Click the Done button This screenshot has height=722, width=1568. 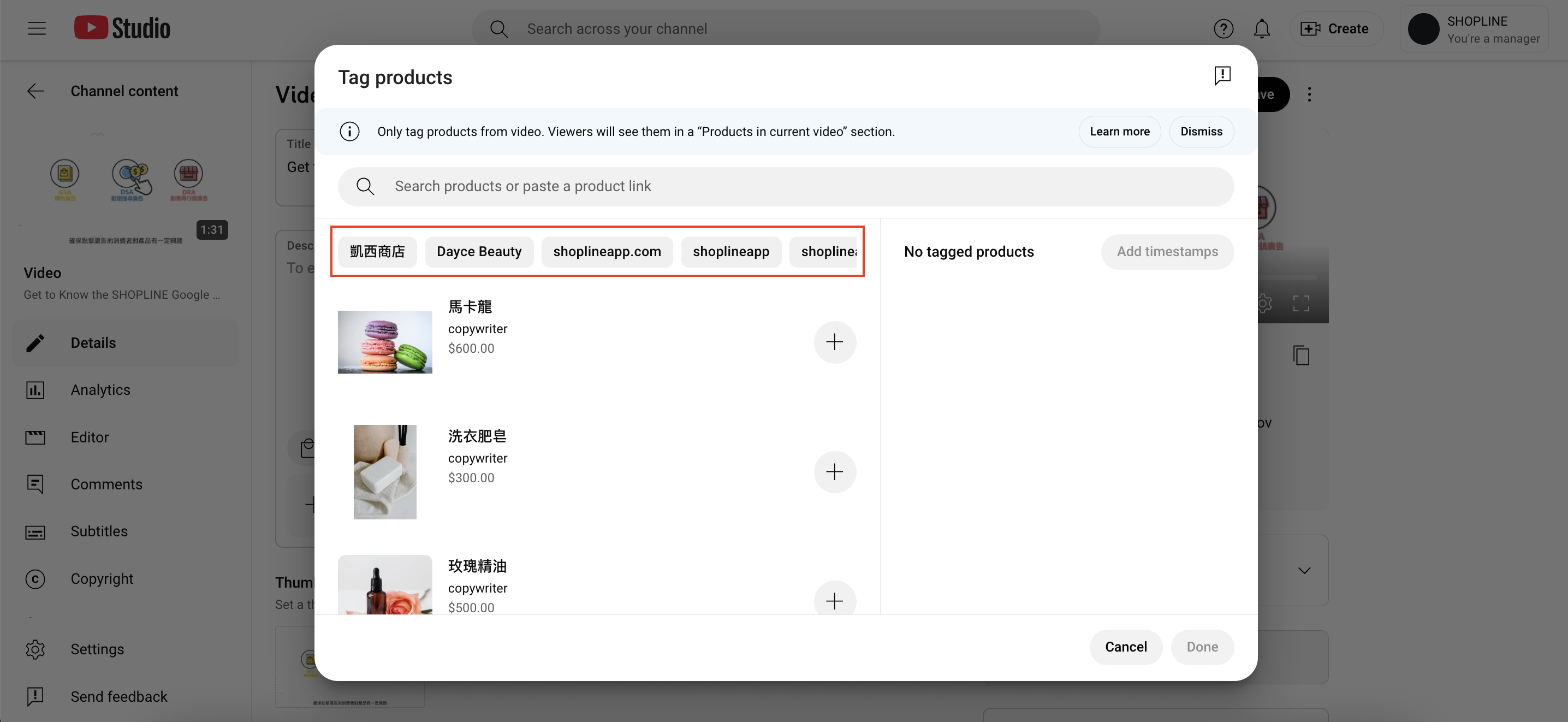pos(1202,647)
